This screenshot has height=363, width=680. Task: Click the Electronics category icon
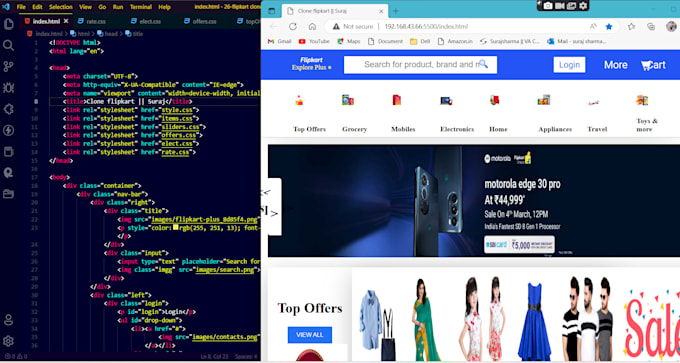(x=446, y=101)
